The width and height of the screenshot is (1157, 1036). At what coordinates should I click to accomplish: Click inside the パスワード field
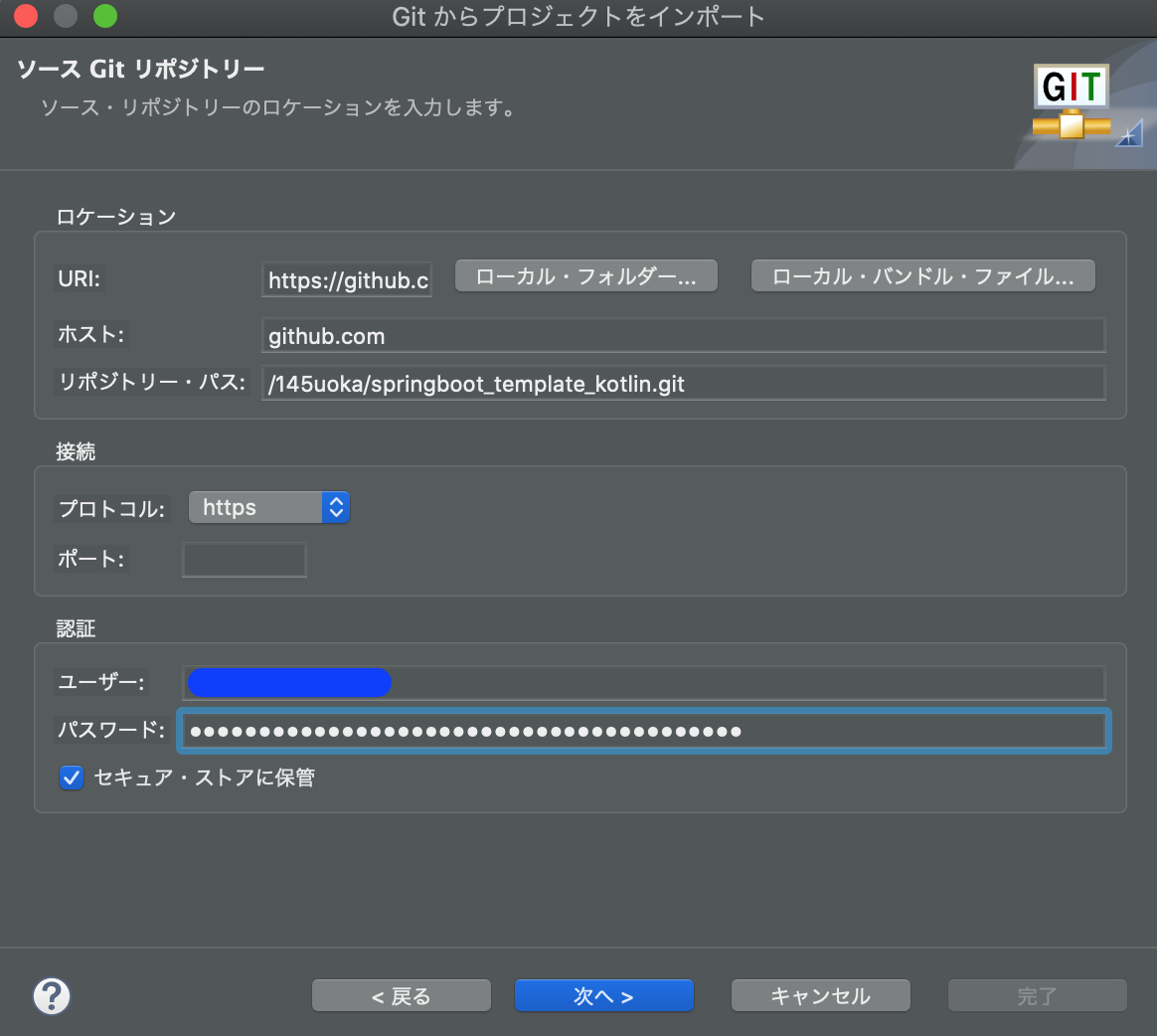(644, 730)
